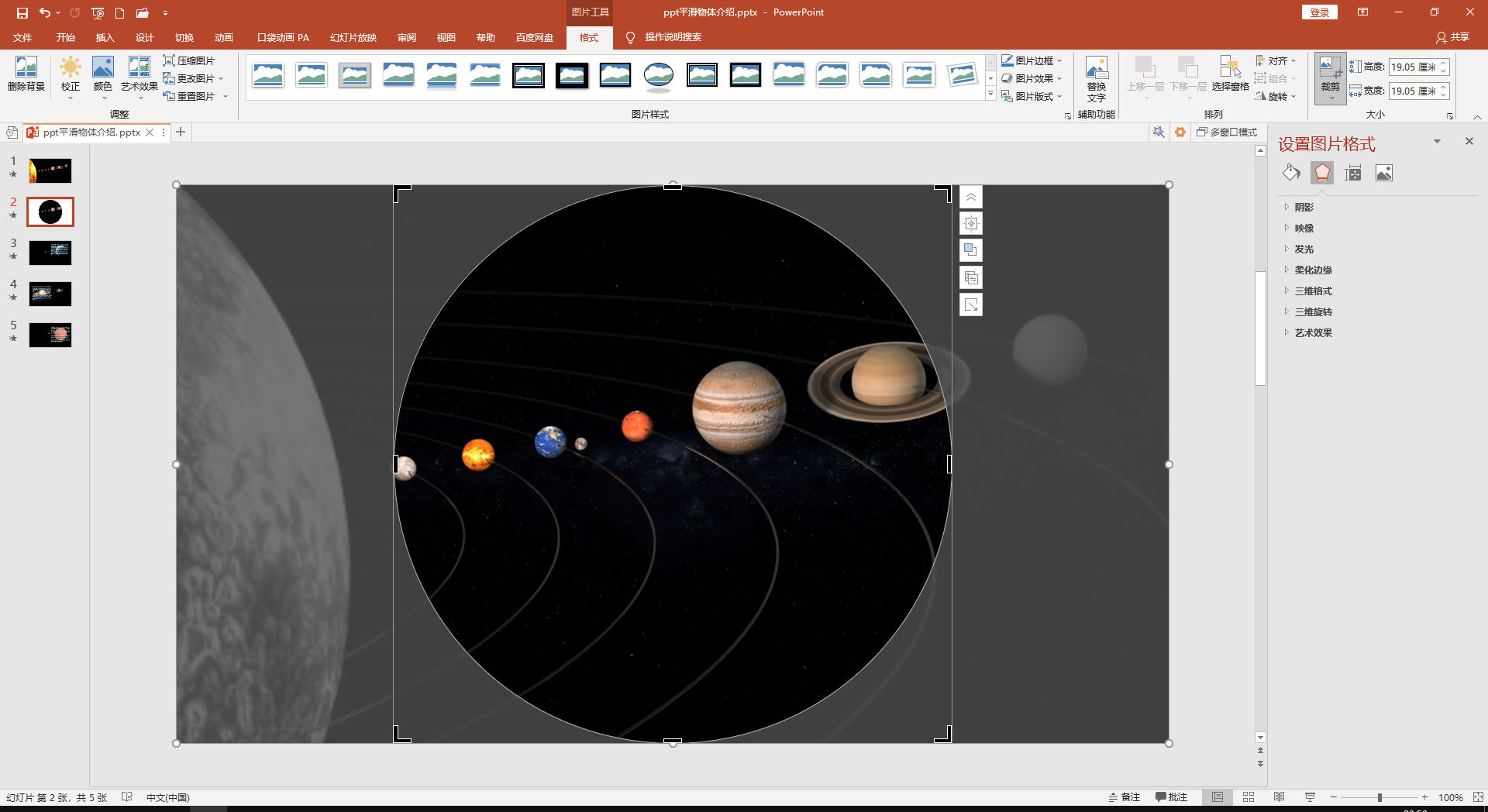The image size is (1488, 812).
Task: Expand the Soft Edges (柔化边缘) section
Action: 1313,270
